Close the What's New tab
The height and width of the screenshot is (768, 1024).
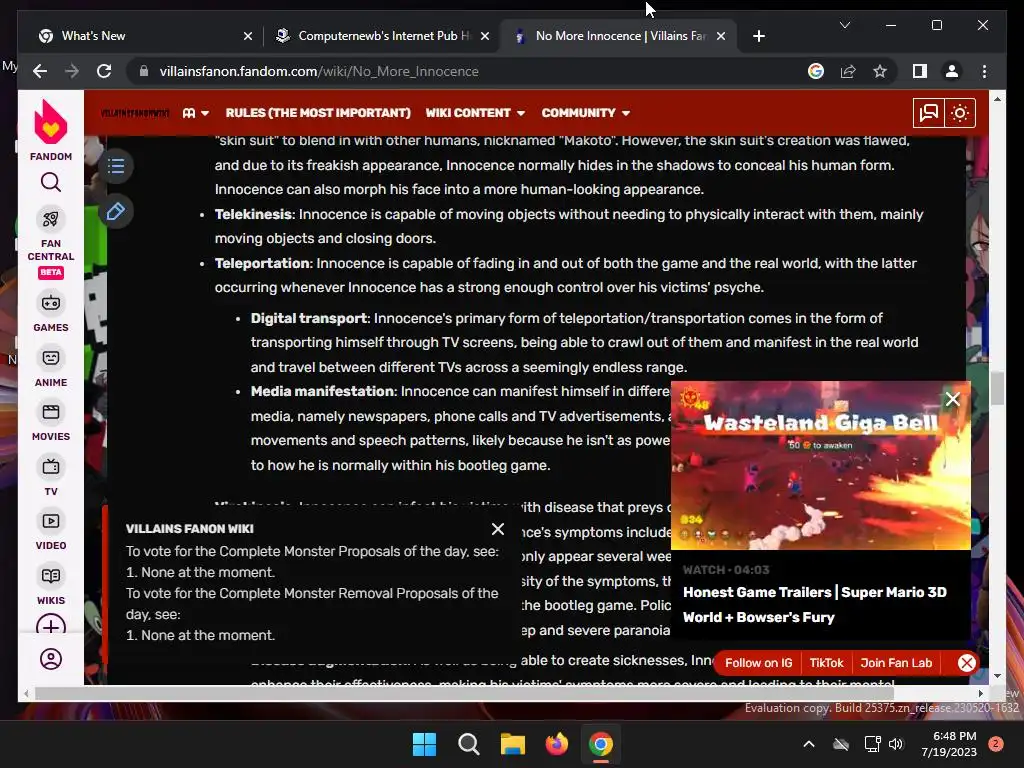(x=248, y=36)
